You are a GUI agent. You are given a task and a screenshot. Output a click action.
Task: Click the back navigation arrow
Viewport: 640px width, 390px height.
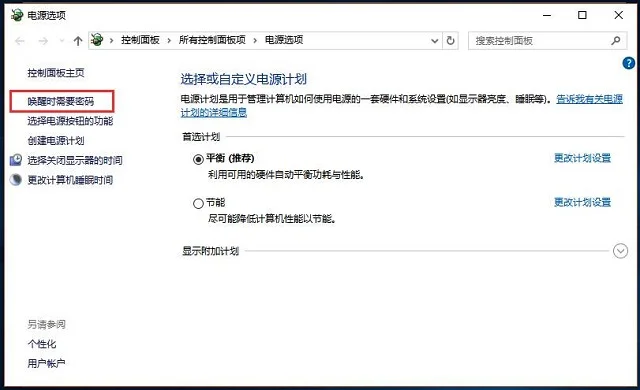[20, 40]
